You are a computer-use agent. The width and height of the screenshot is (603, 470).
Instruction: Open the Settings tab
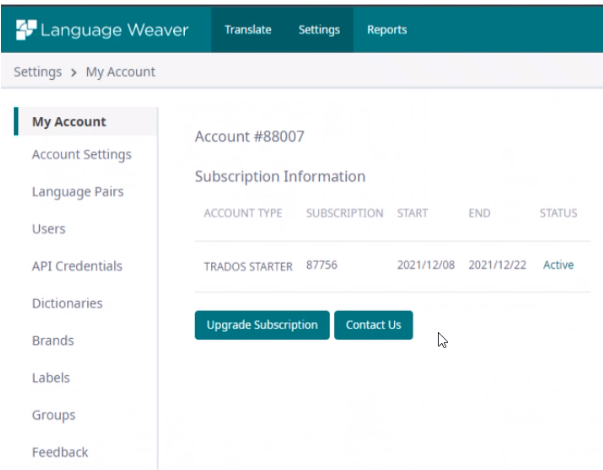[319, 30]
